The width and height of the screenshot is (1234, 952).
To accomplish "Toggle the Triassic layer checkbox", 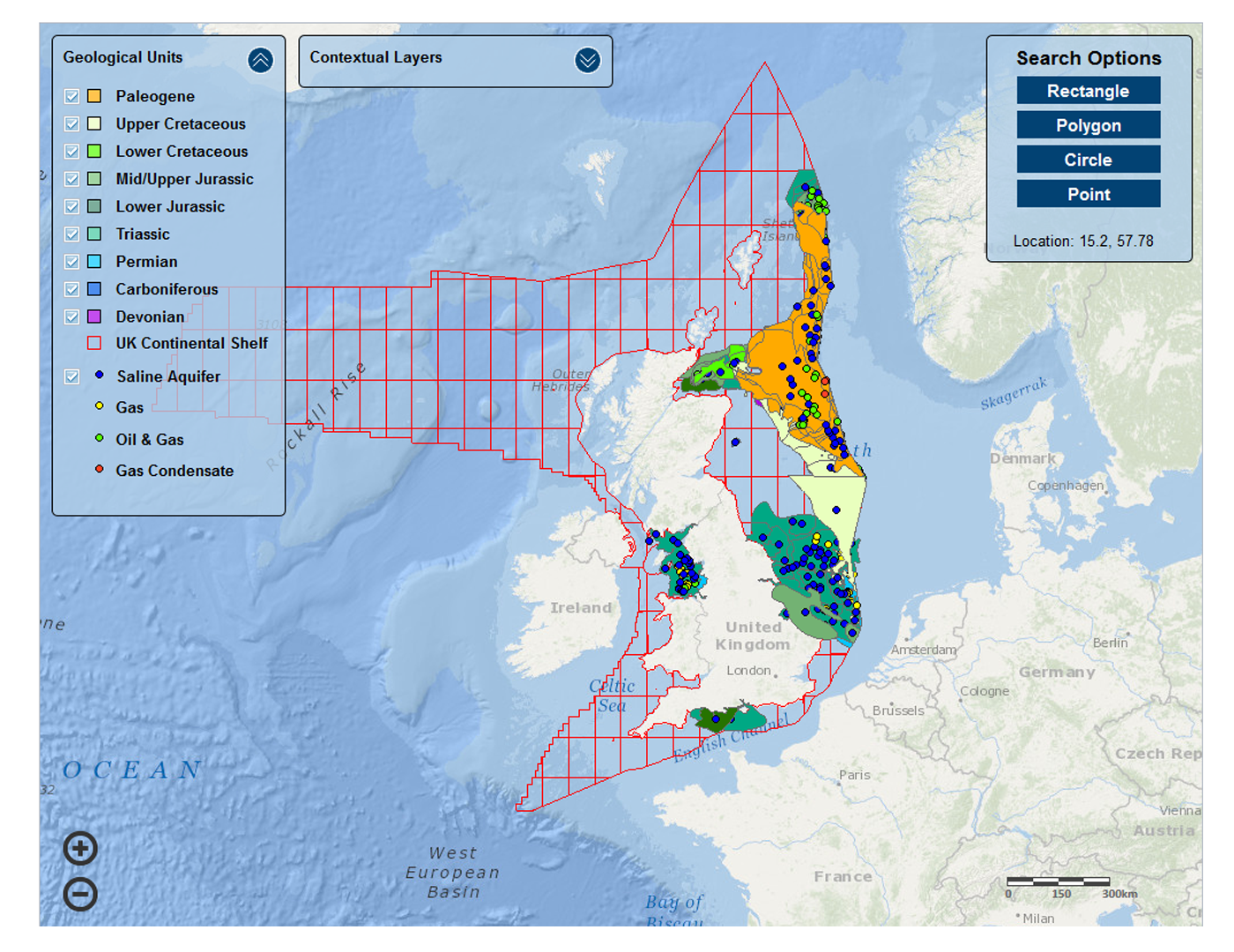I will [72, 234].
